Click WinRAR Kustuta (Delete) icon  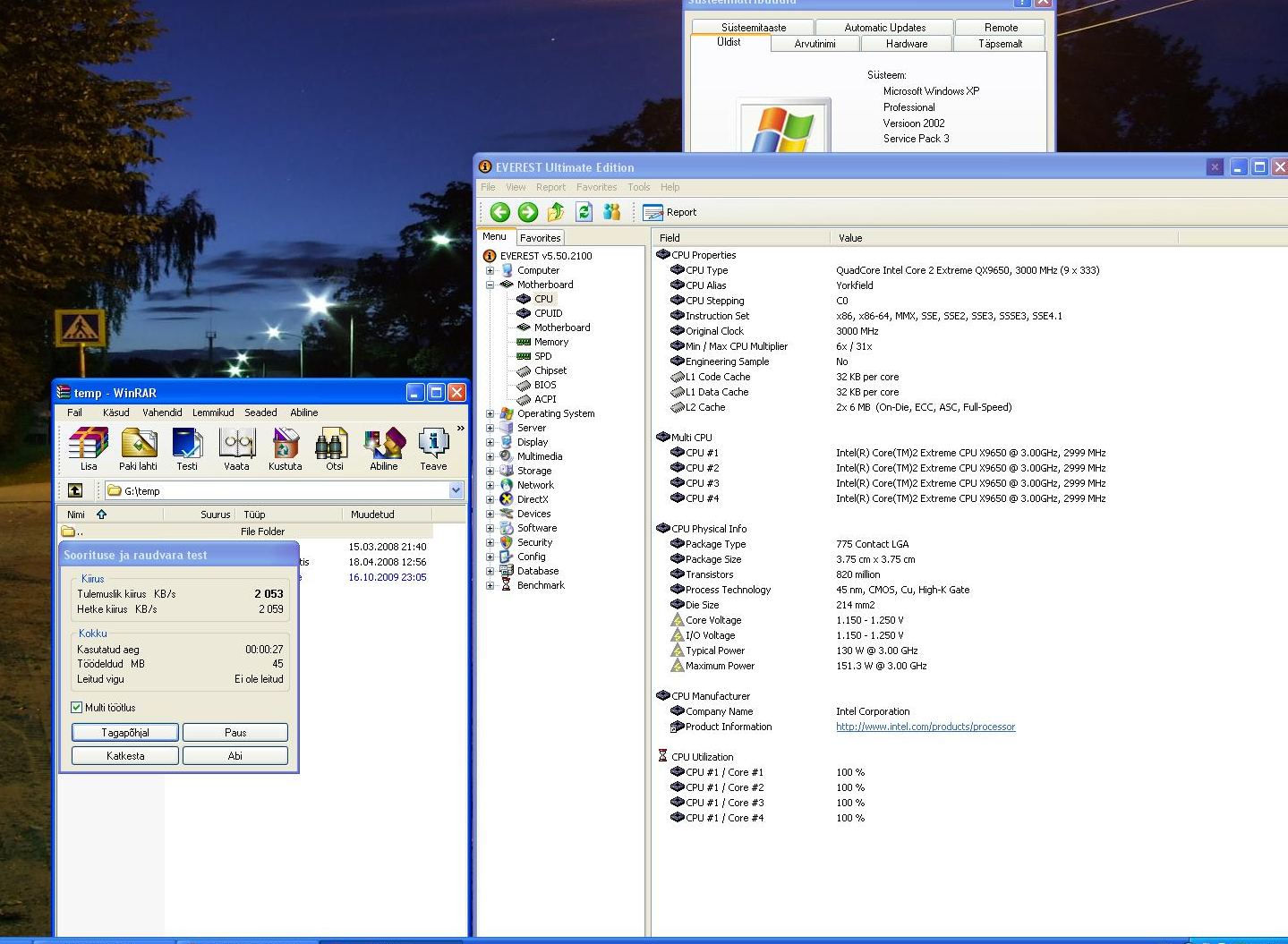(286, 448)
